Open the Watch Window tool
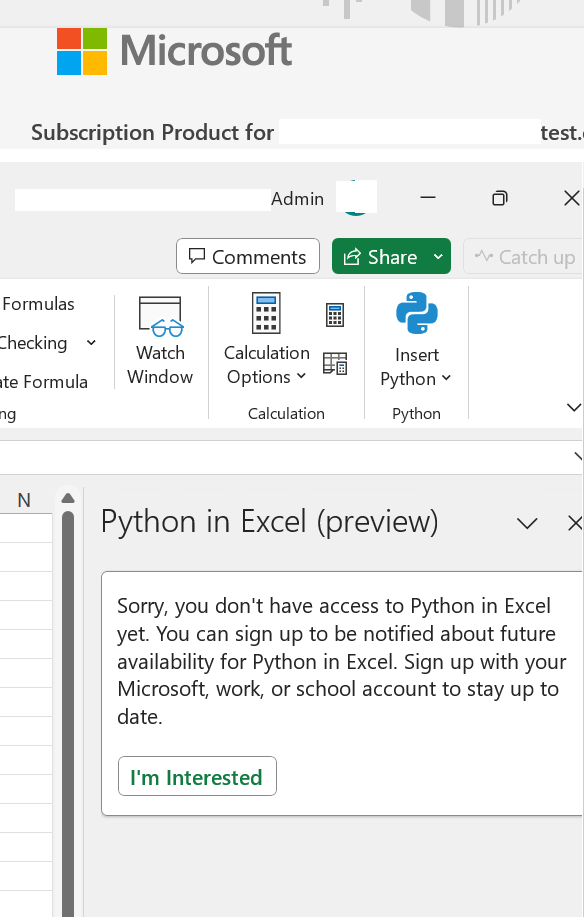Image resolution: width=584 pixels, height=917 pixels. pyautogui.click(x=160, y=340)
